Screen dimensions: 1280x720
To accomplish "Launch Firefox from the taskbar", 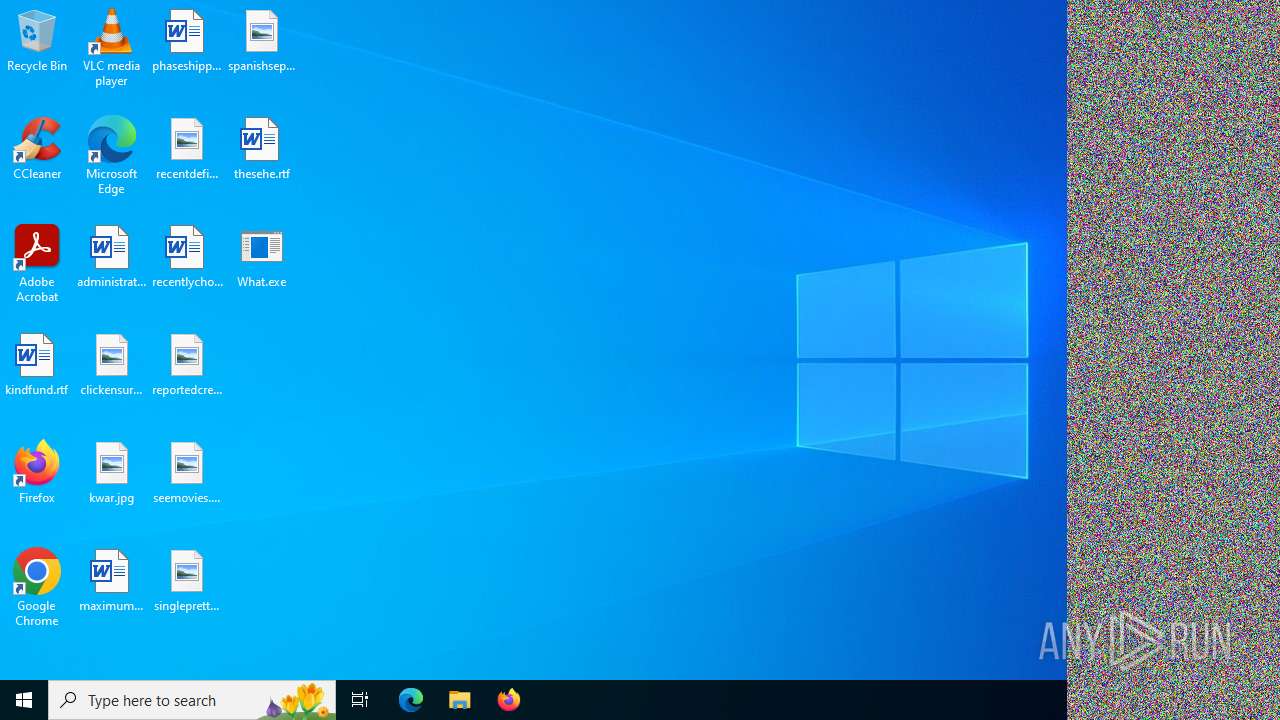I will (x=509, y=700).
